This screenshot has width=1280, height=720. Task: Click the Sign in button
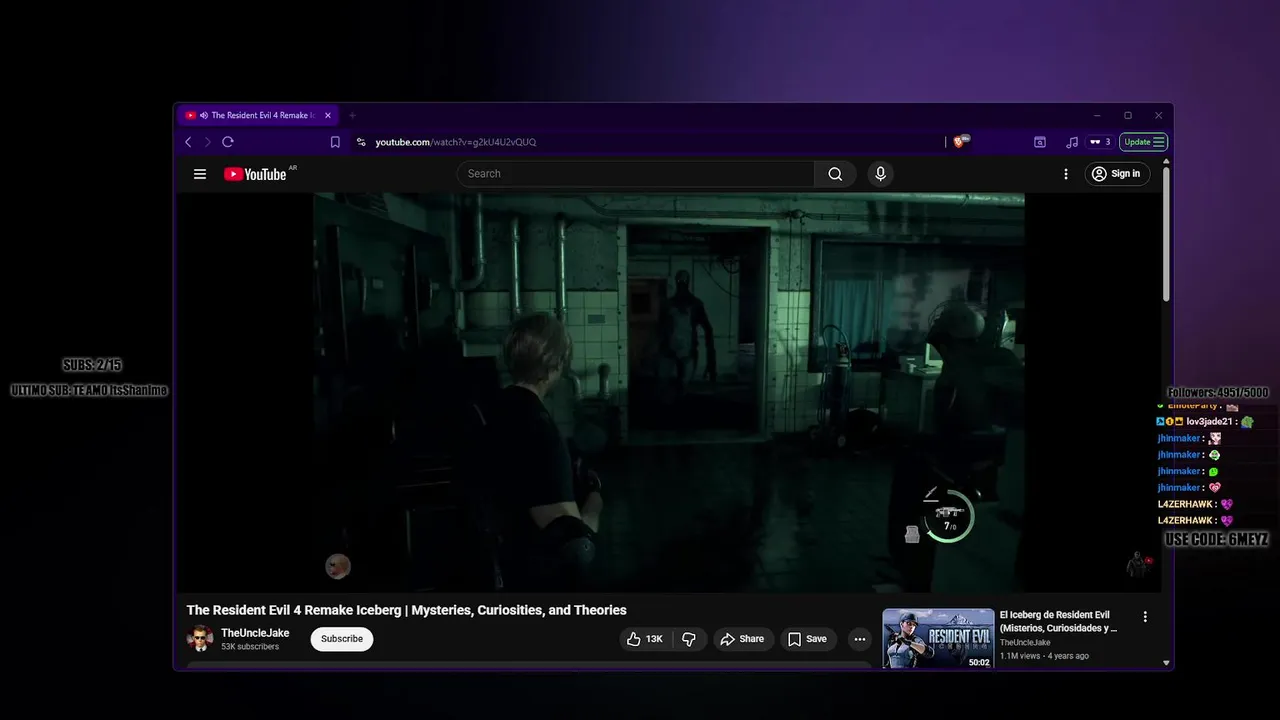[x=1117, y=174]
